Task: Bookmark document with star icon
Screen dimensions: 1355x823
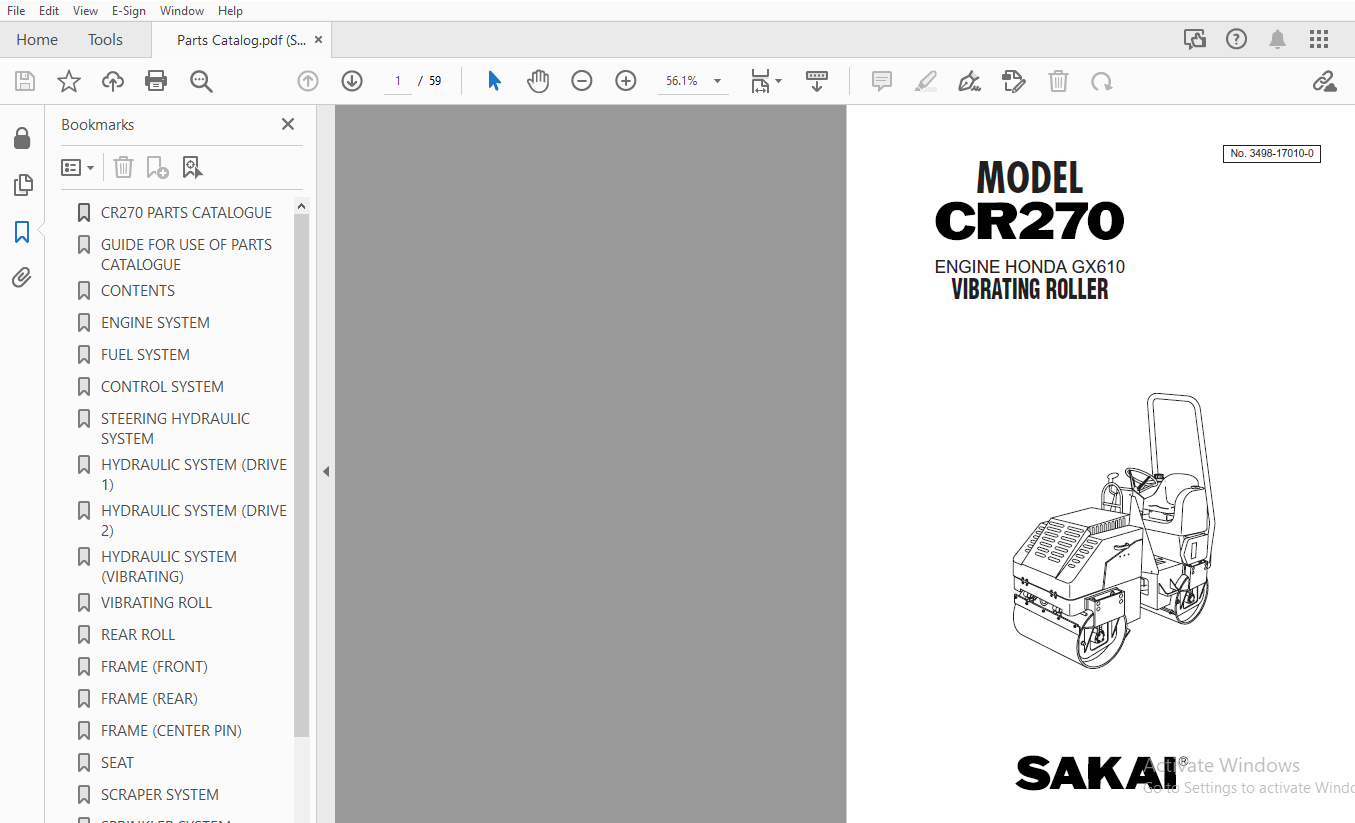Action: [x=69, y=81]
